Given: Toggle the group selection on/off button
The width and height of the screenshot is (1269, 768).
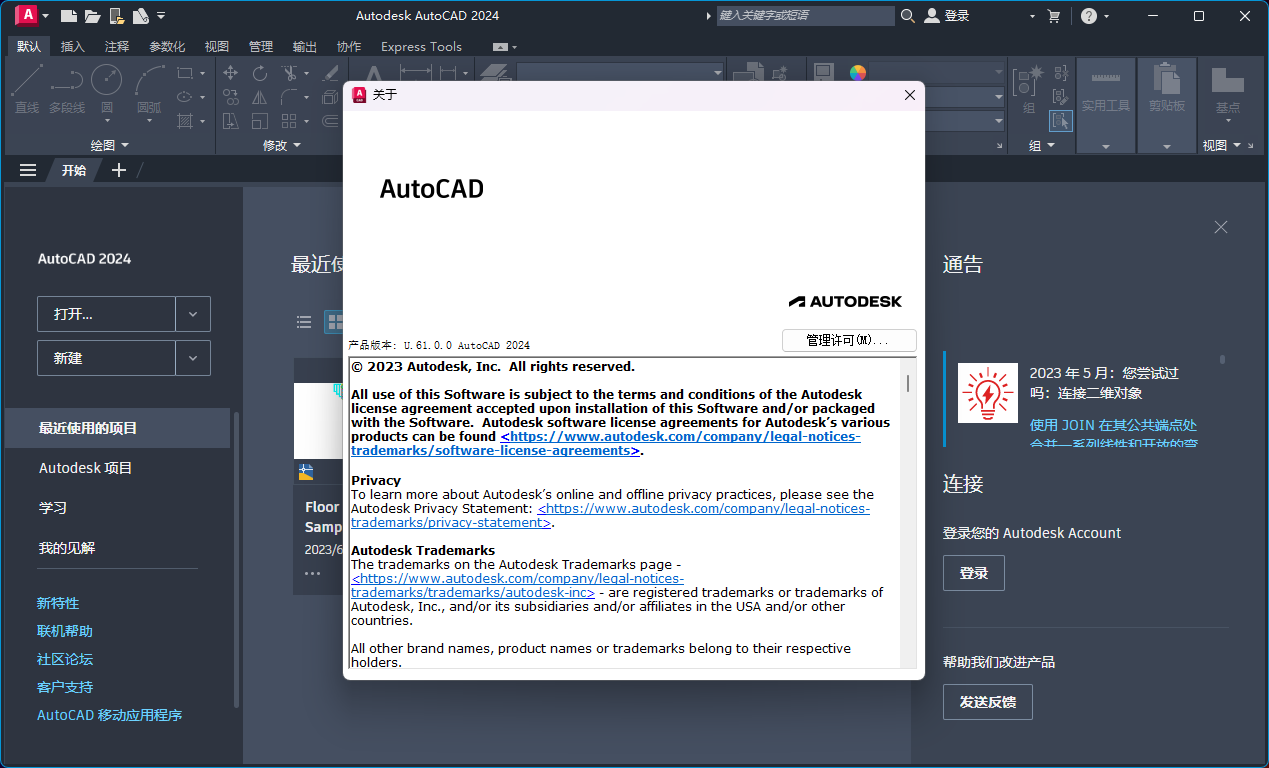Looking at the screenshot, I should tap(1061, 121).
